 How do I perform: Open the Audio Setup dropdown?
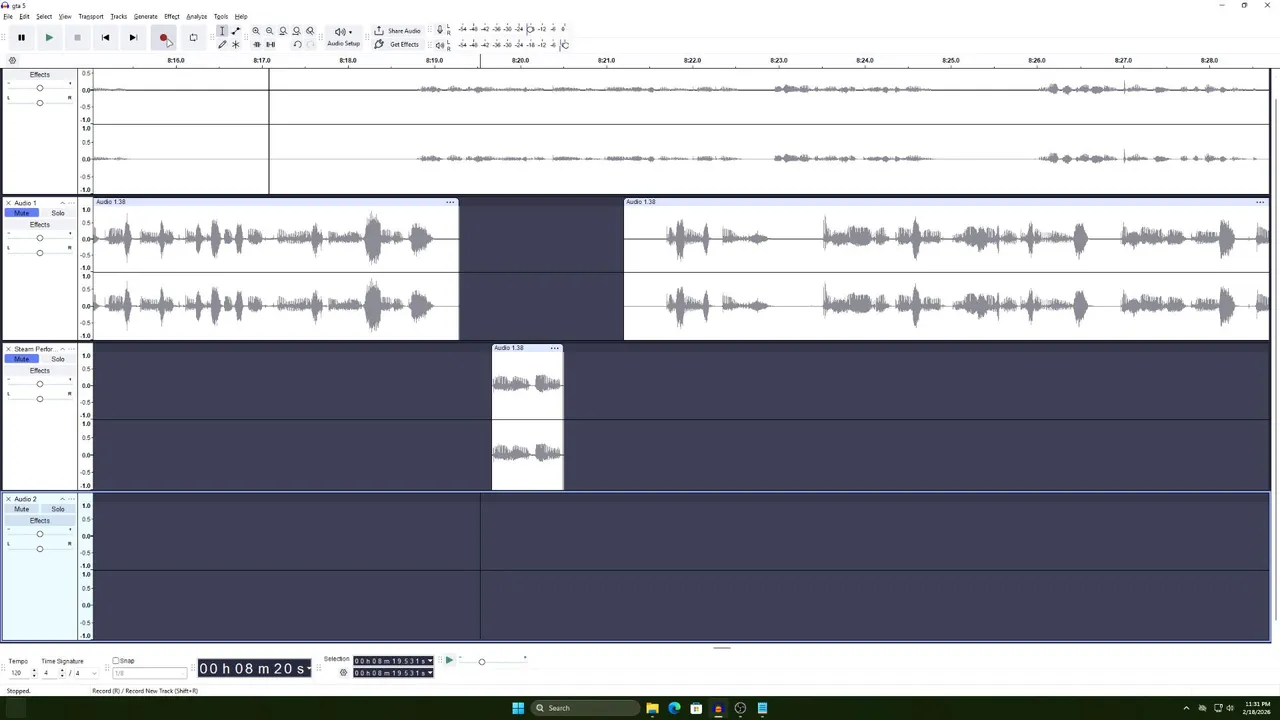(x=343, y=37)
